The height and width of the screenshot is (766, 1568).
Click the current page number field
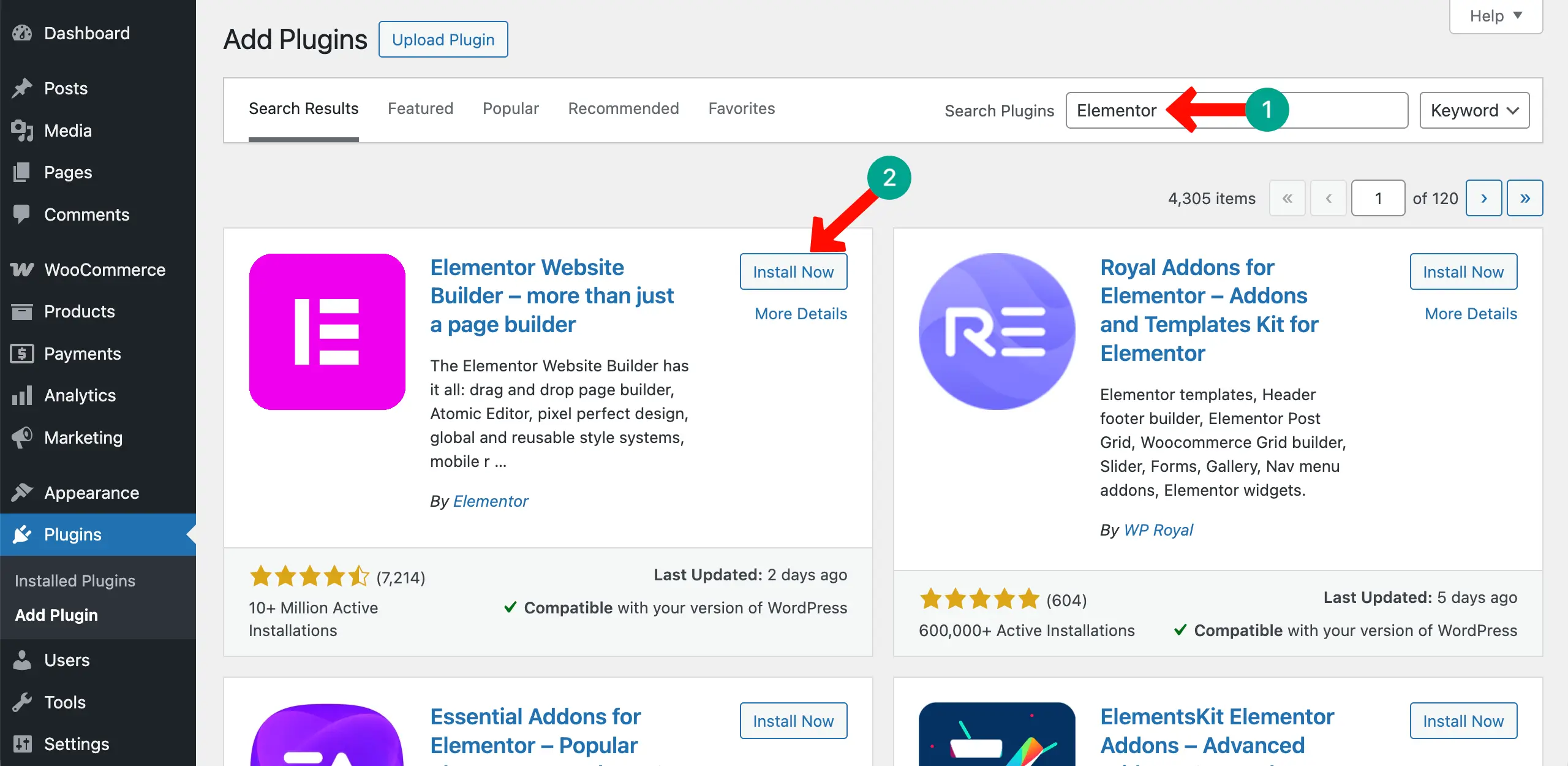(x=1378, y=198)
